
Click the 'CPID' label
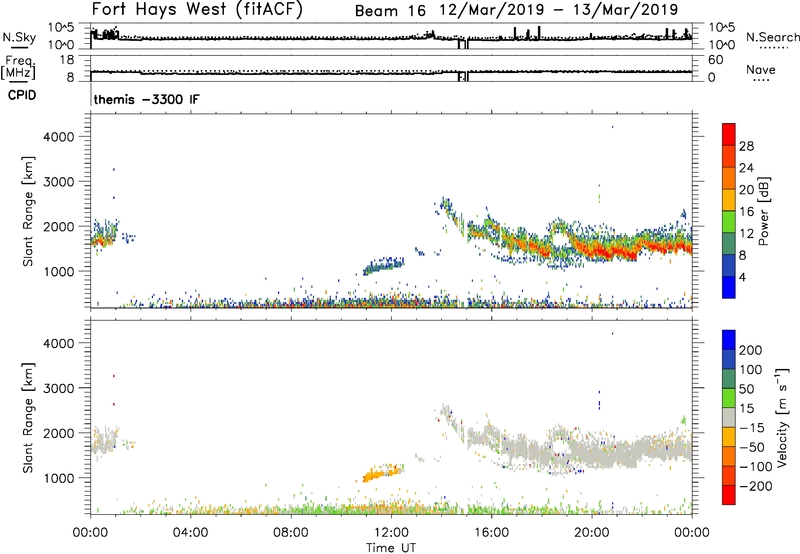point(22,95)
